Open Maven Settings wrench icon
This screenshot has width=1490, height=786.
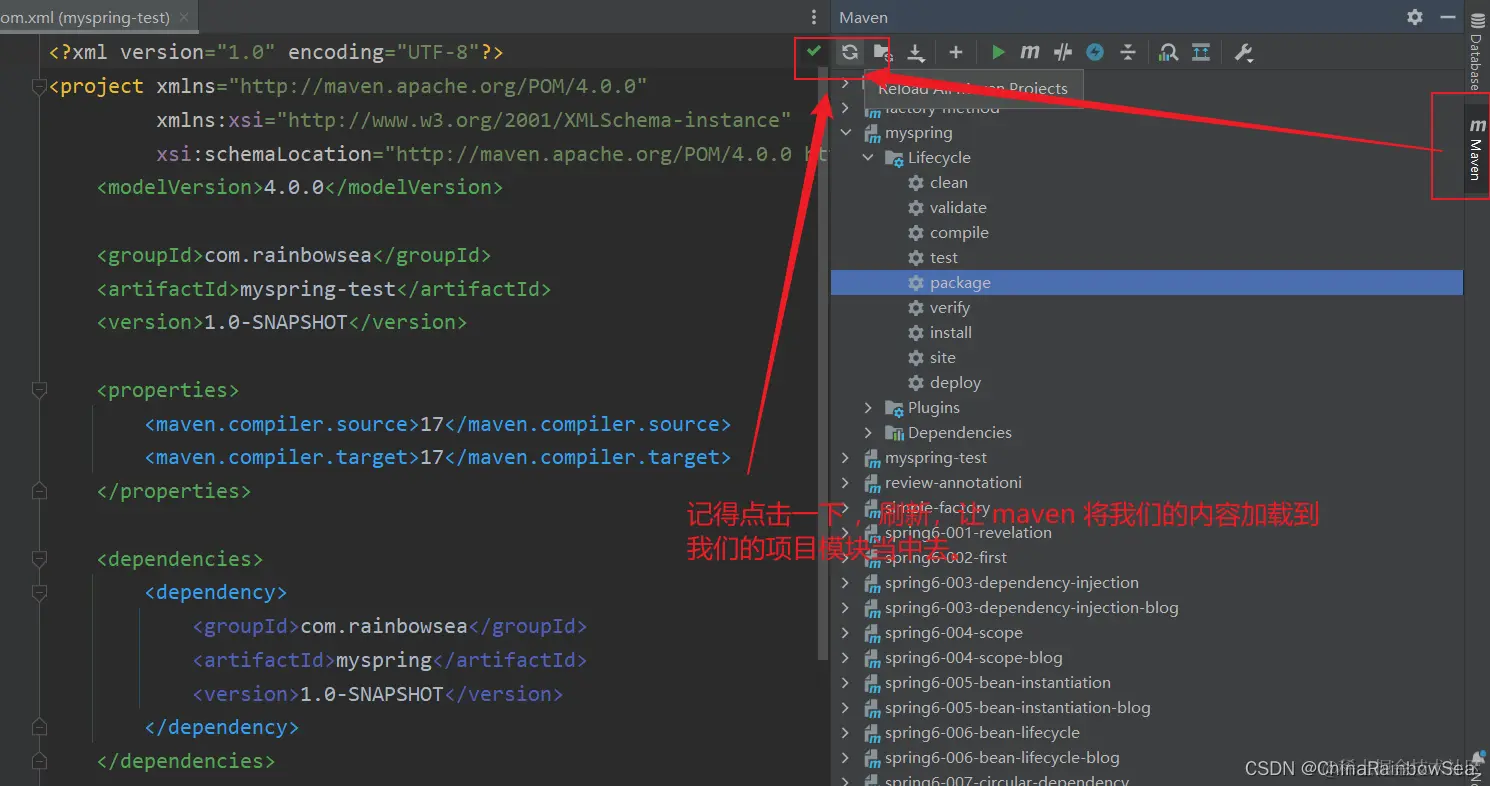[1243, 52]
